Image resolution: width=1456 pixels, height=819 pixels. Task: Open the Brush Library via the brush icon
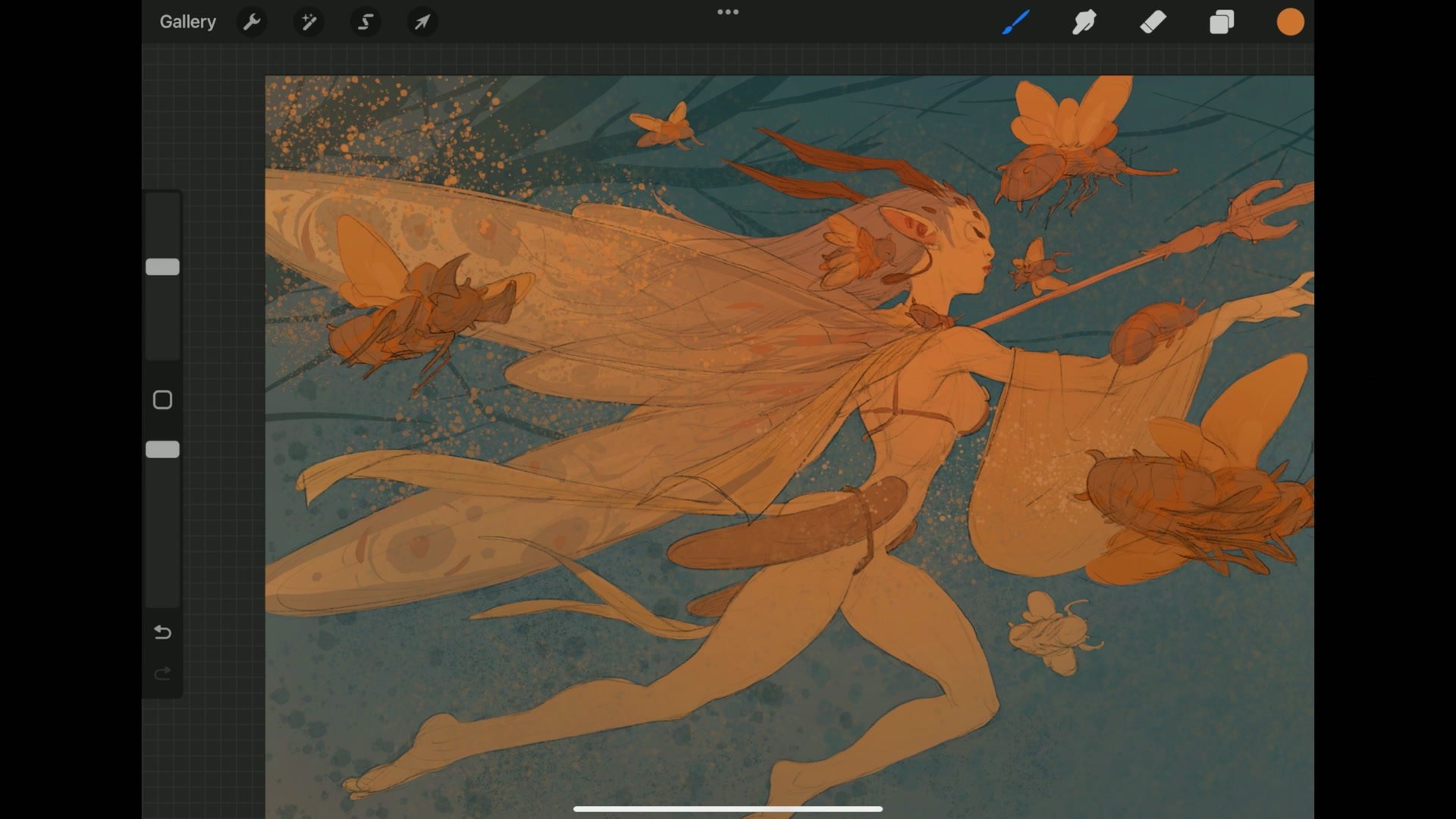pos(1016,22)
